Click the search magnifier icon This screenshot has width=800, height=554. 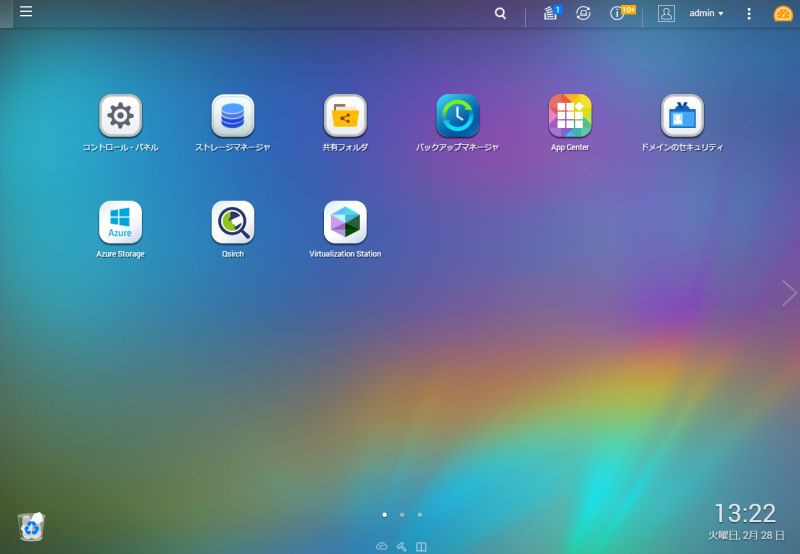pos(501,13)
